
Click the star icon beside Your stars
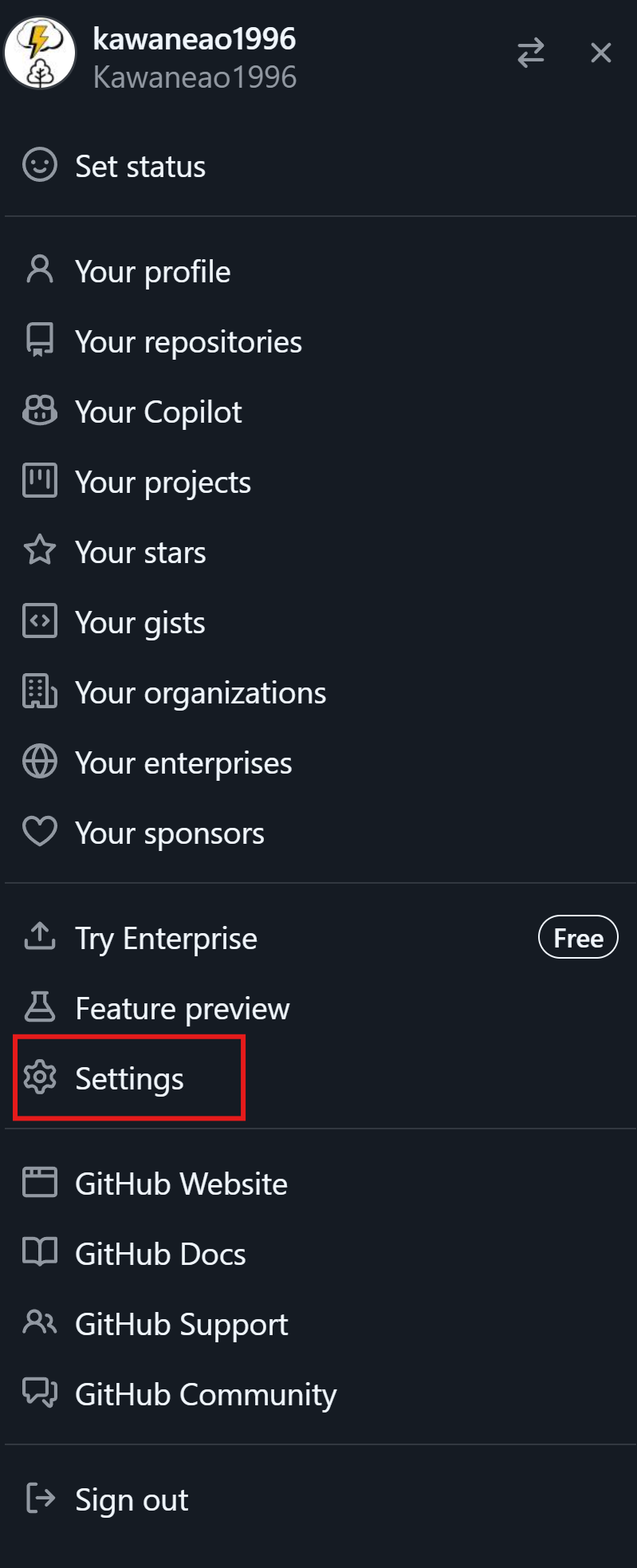40,551
